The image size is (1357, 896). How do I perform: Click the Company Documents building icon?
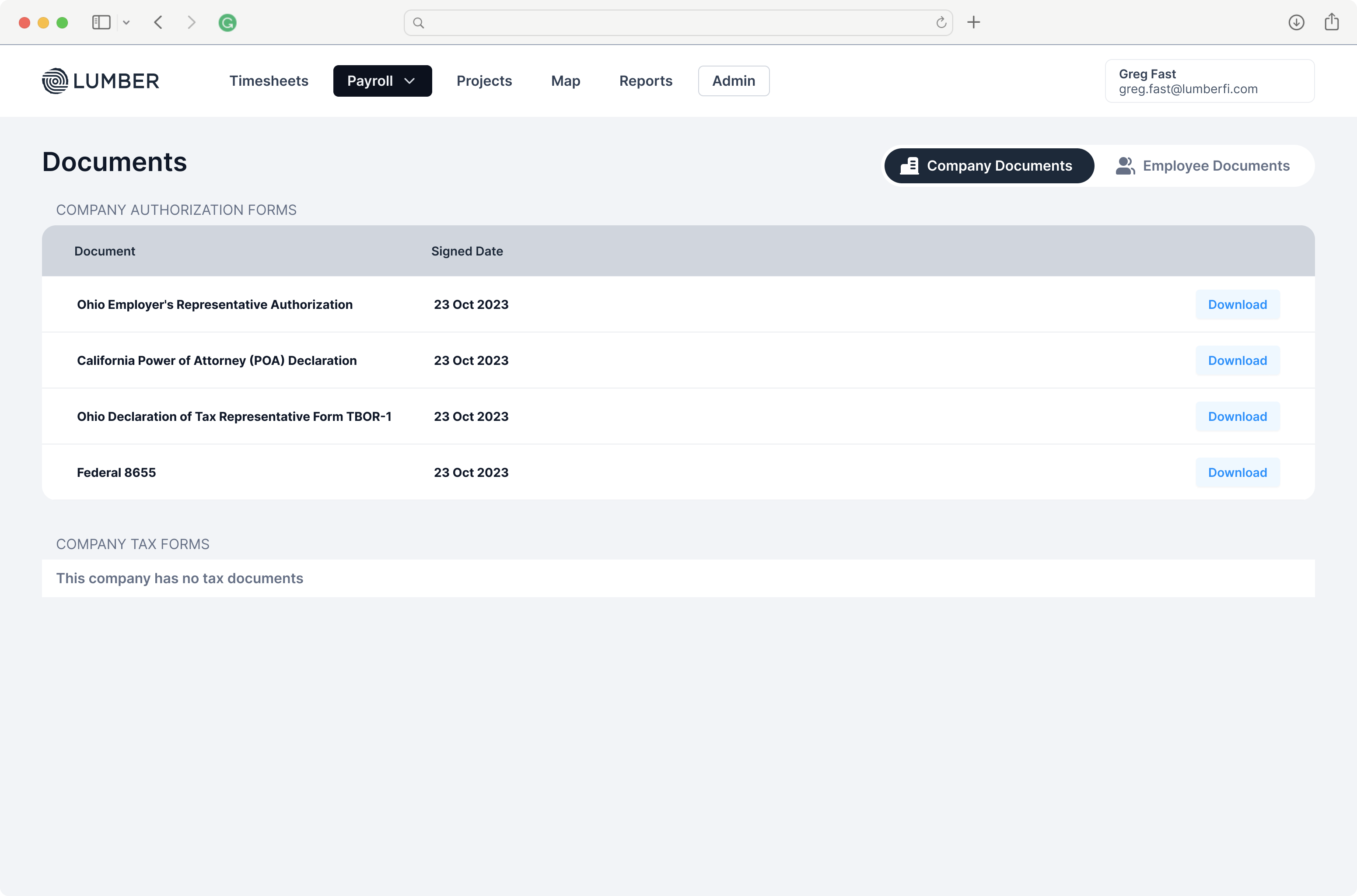(909, 166)
